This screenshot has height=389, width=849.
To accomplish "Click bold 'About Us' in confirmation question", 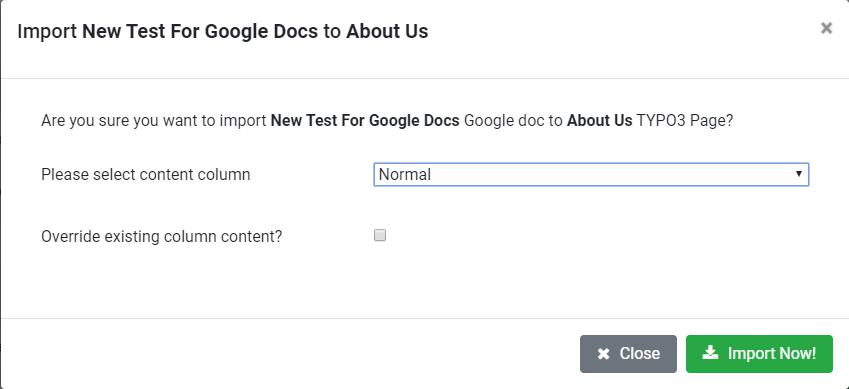I will [x=599, y=120].
